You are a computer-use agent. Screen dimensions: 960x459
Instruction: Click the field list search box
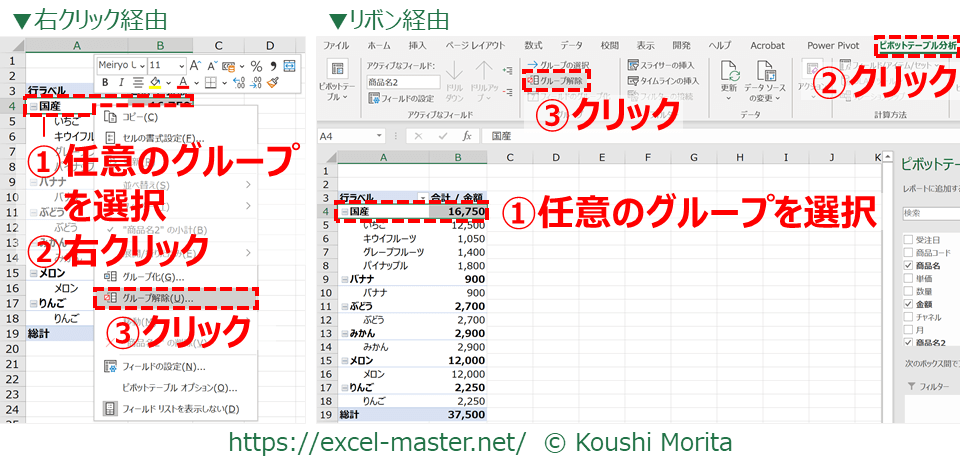(x=930, y=212)
